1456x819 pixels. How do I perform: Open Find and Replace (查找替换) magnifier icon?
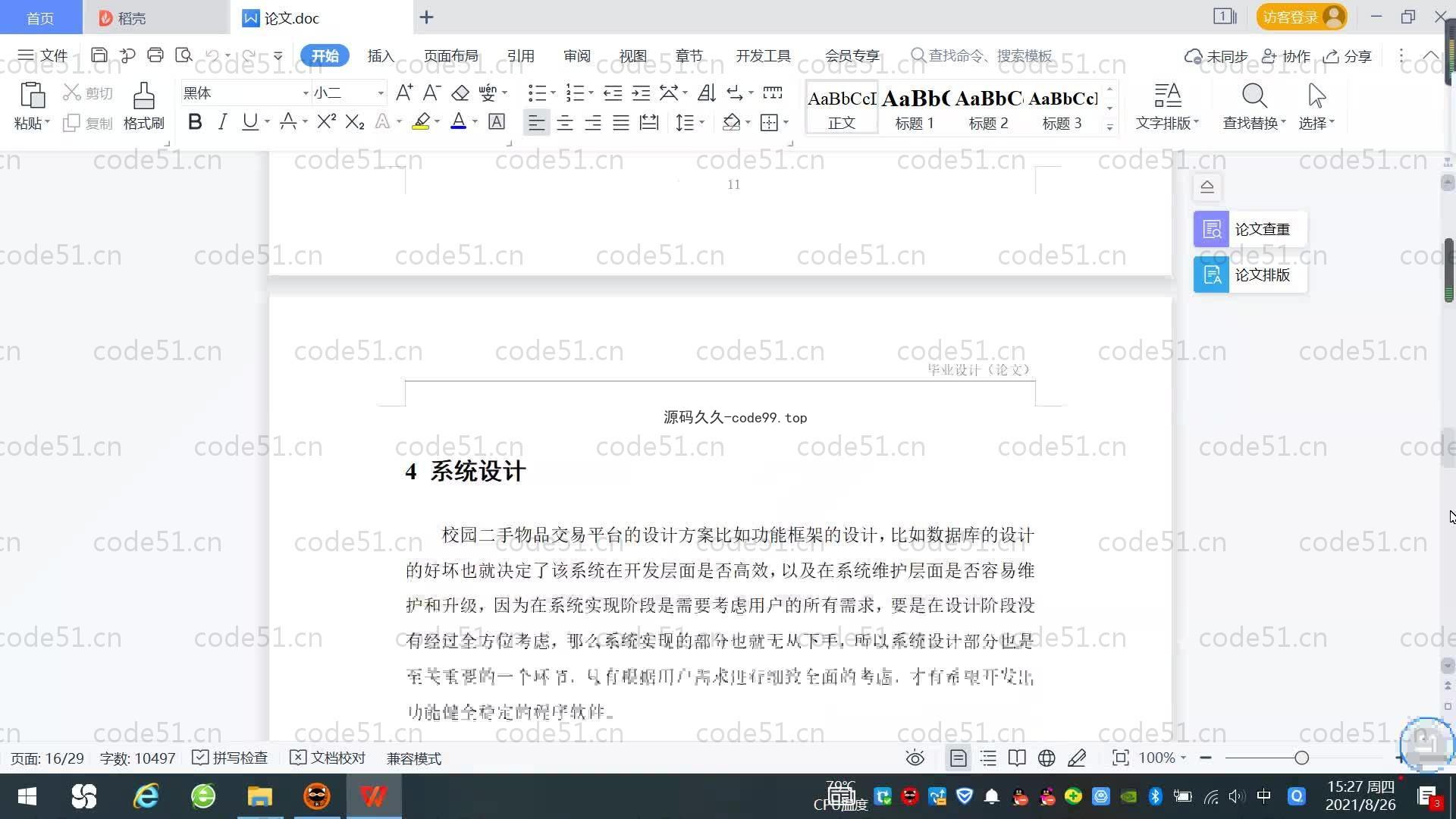pos(1254,97)
